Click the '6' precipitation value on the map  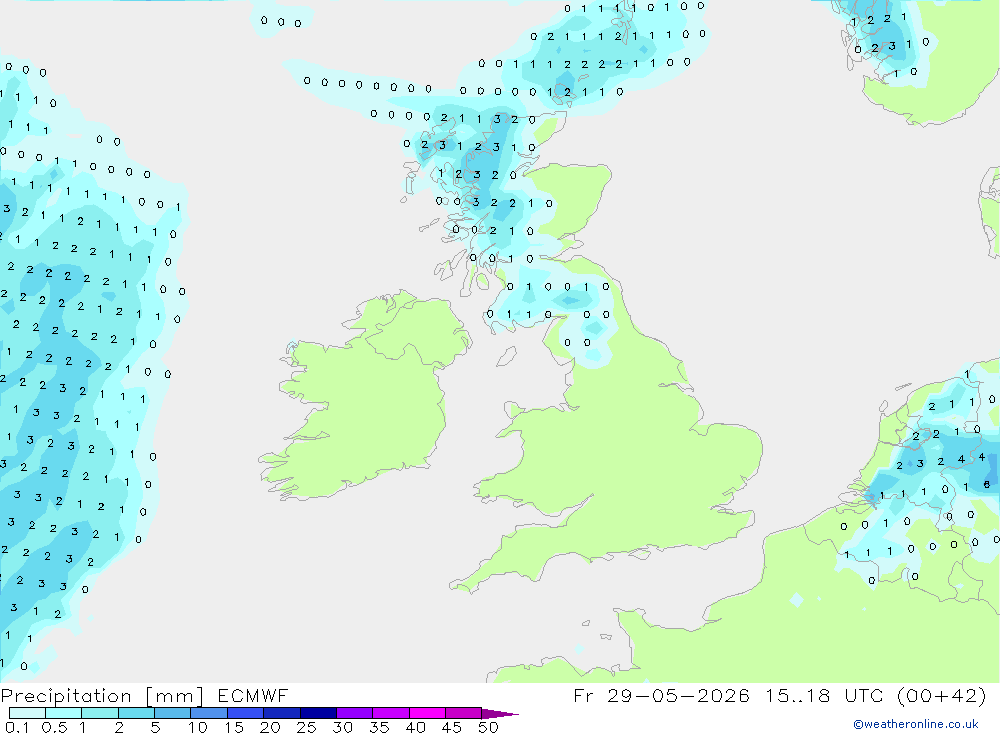tap(987, 484)
